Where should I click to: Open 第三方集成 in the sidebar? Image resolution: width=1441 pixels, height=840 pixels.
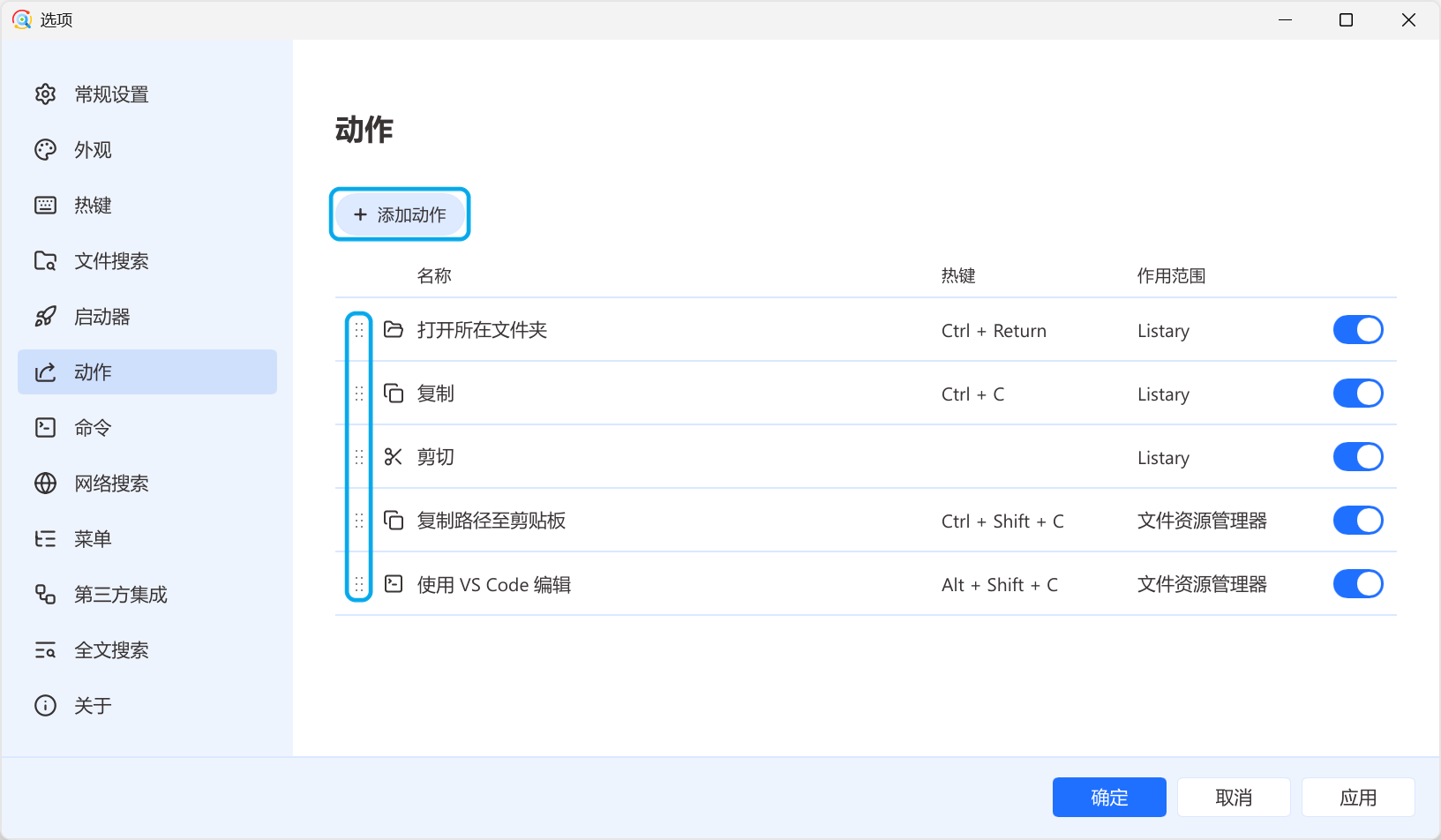tap(147, 595)
